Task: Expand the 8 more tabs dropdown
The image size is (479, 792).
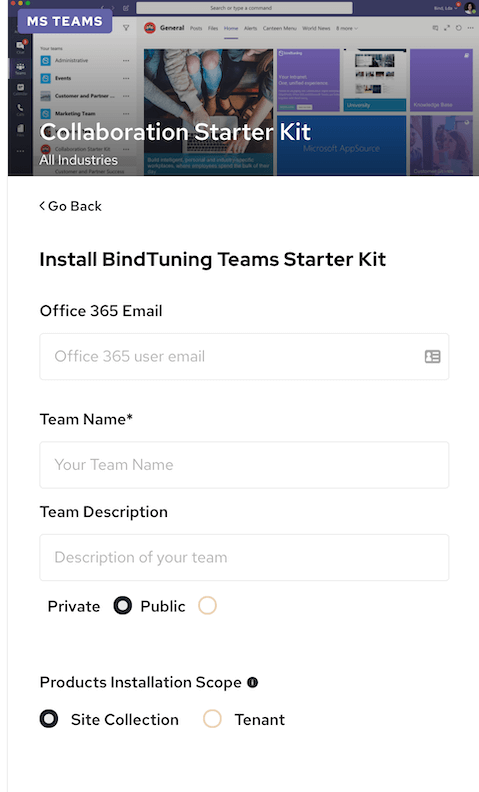Action: coord(347,28)
